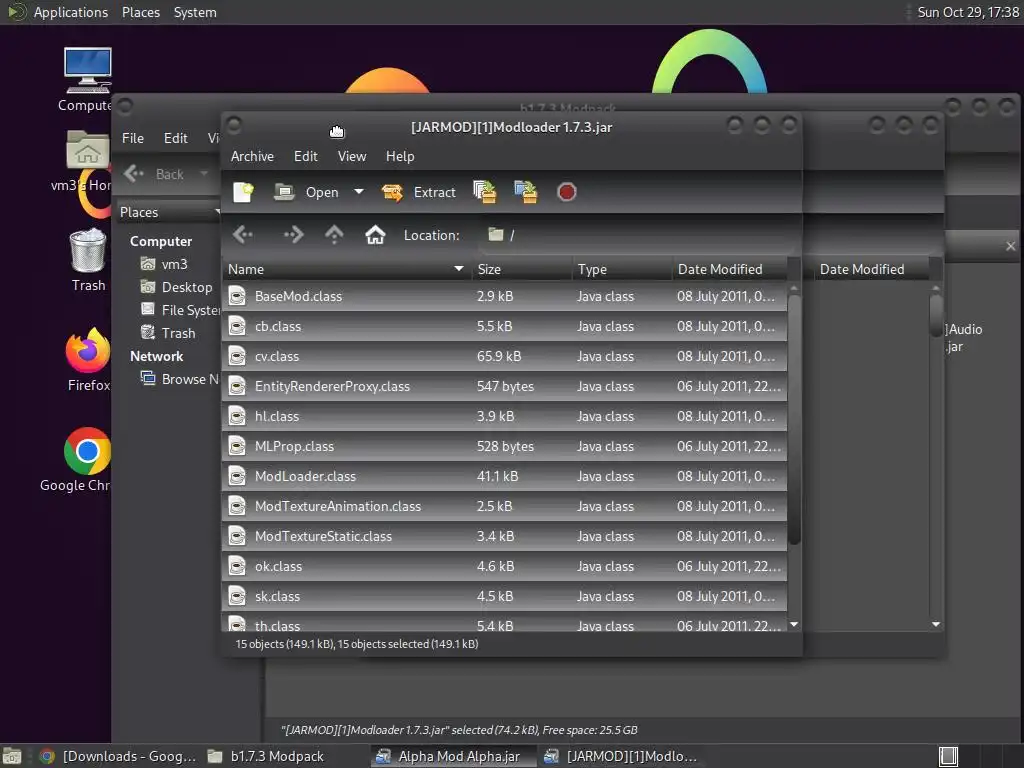Click the Open archive button
This screenshot has height=768, width=1024.
click(306, 192)
